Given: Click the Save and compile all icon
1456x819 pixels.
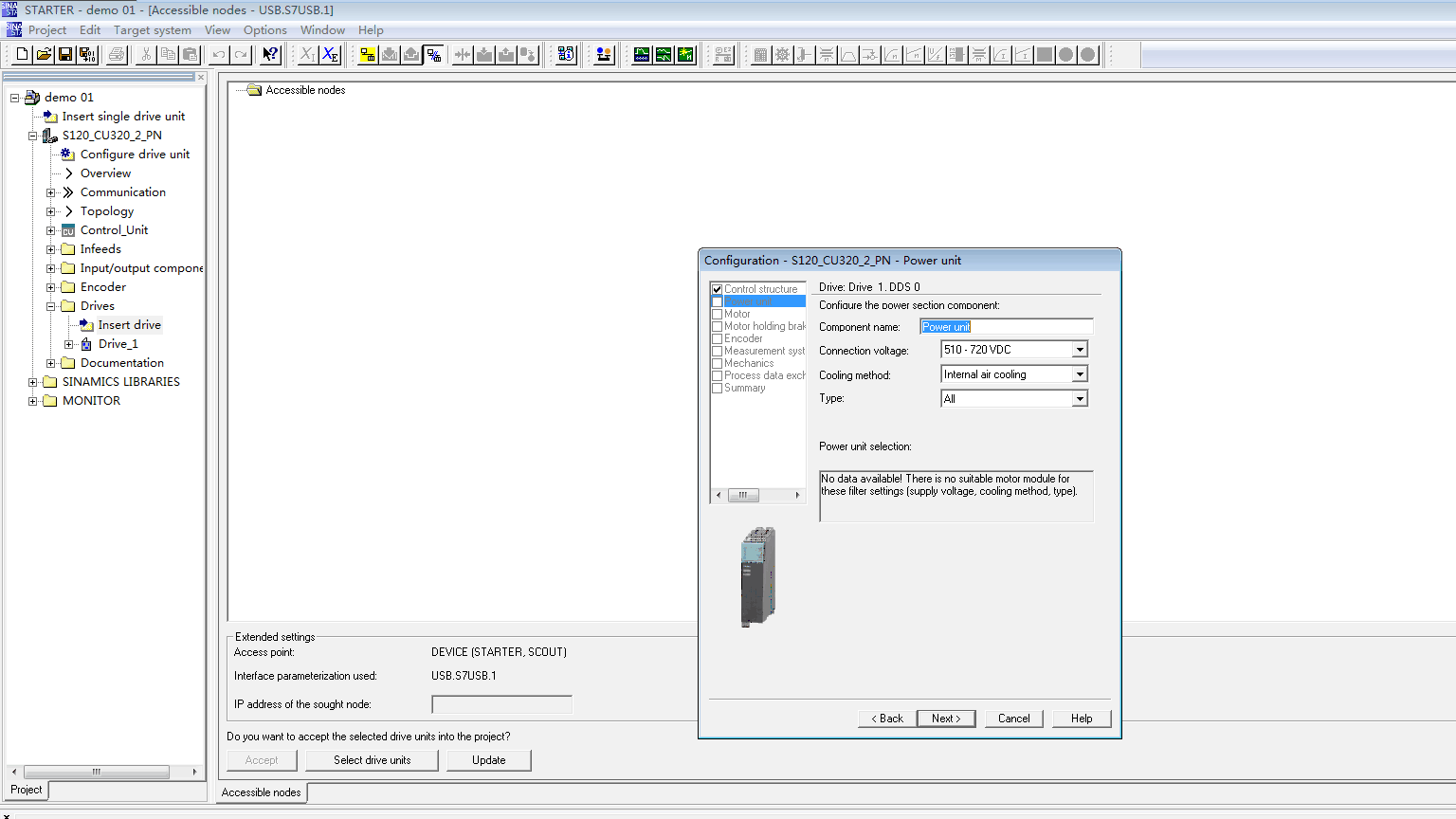Looking at the screenshot, I should [87, 55].
